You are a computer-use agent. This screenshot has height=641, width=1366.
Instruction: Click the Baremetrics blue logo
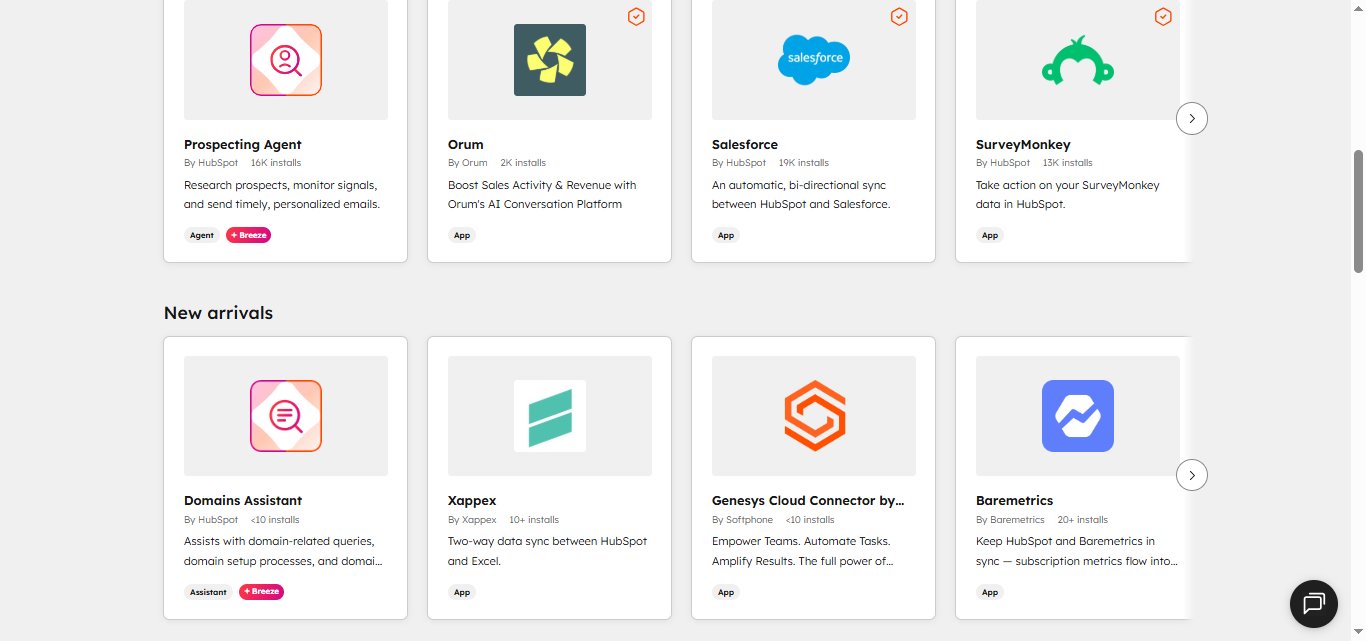(1078, 416)
